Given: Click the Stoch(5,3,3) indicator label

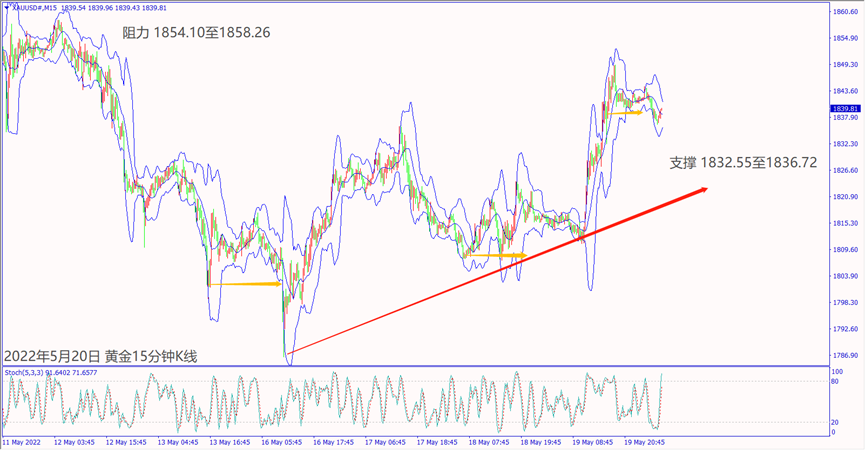Looking at the screenshot, I should (25, 373).
